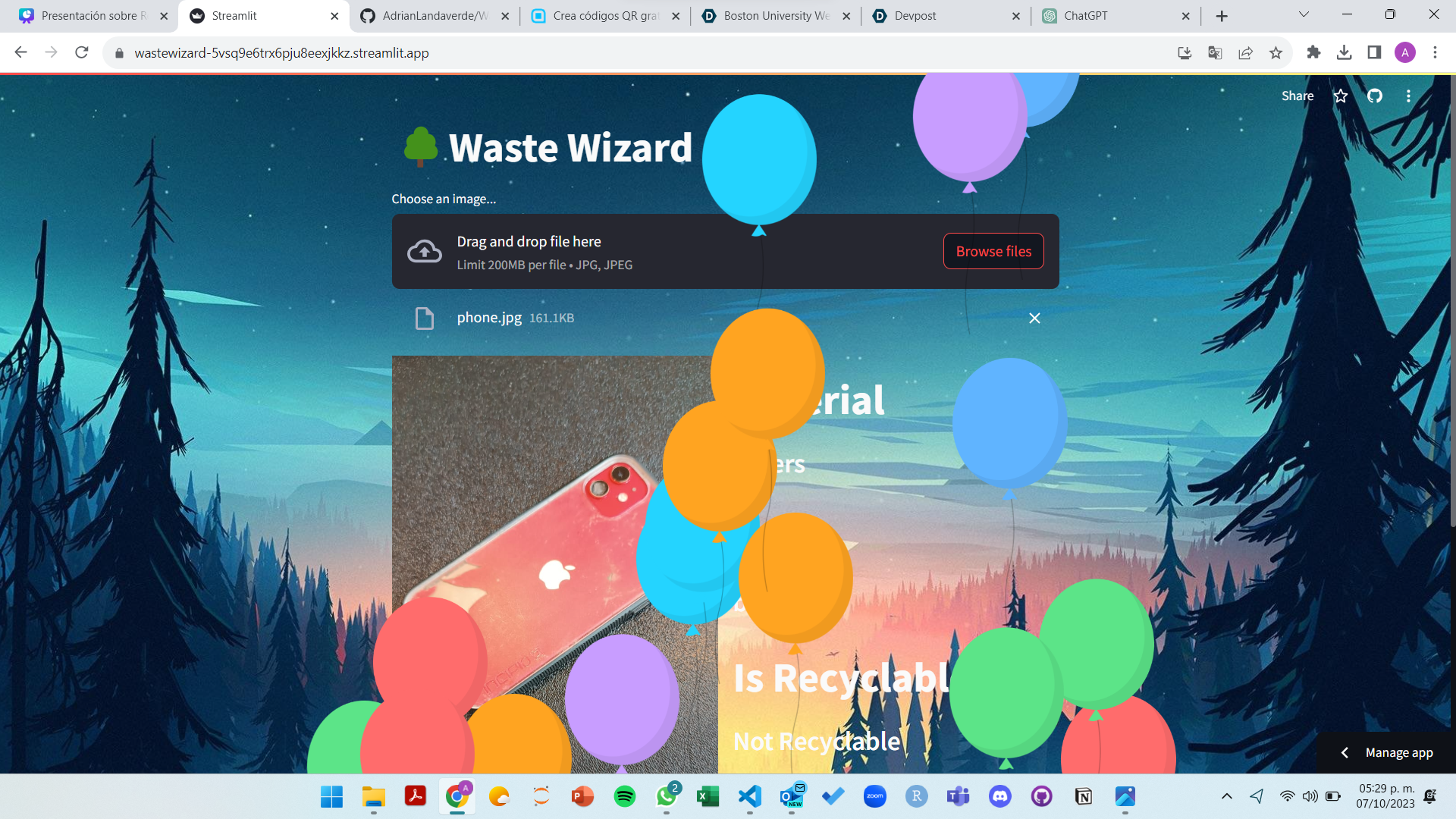Bookmark this page with star icon
The image size is (1456, 819).
[x=1276, y=52]
